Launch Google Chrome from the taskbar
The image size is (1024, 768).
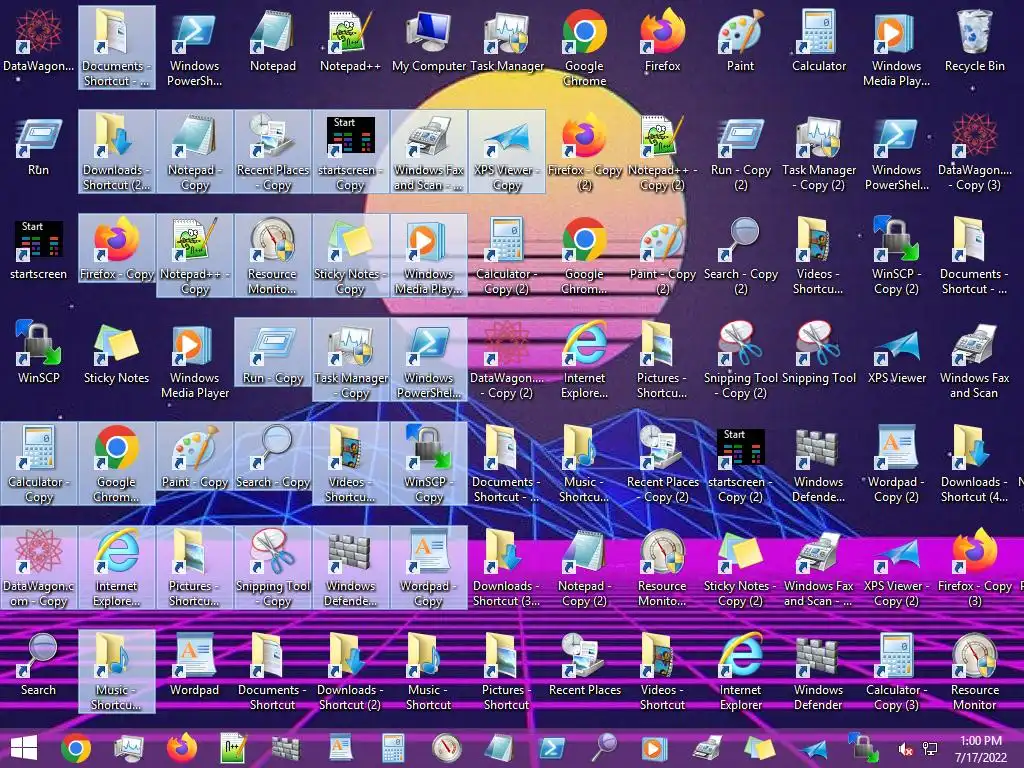point(76,748)
